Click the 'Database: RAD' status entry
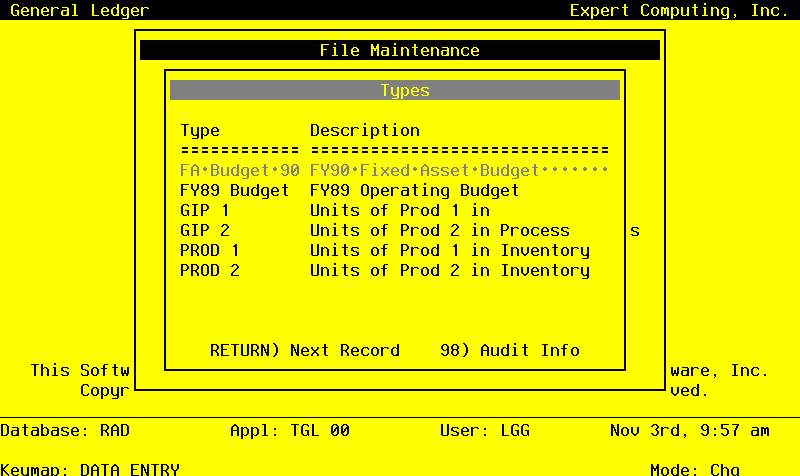Image resolution: width=800 pixels, height=476 pixels. tap(65, 431)
